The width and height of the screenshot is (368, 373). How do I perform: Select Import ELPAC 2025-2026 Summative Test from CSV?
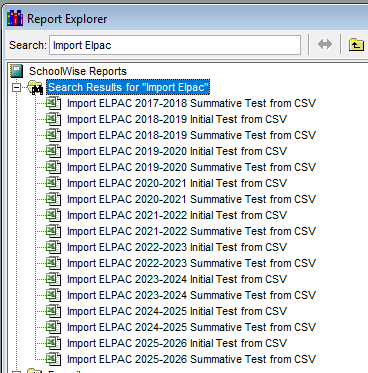[x=191, y=359]
